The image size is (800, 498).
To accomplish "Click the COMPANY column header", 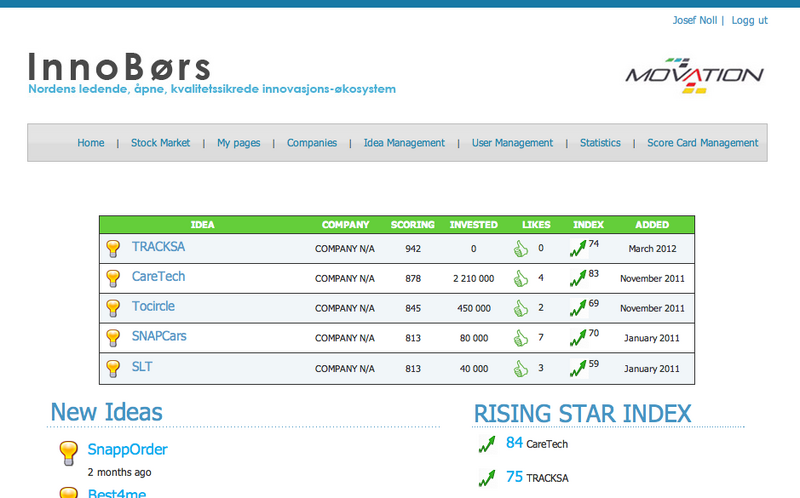I will click(x=345, y=225).
